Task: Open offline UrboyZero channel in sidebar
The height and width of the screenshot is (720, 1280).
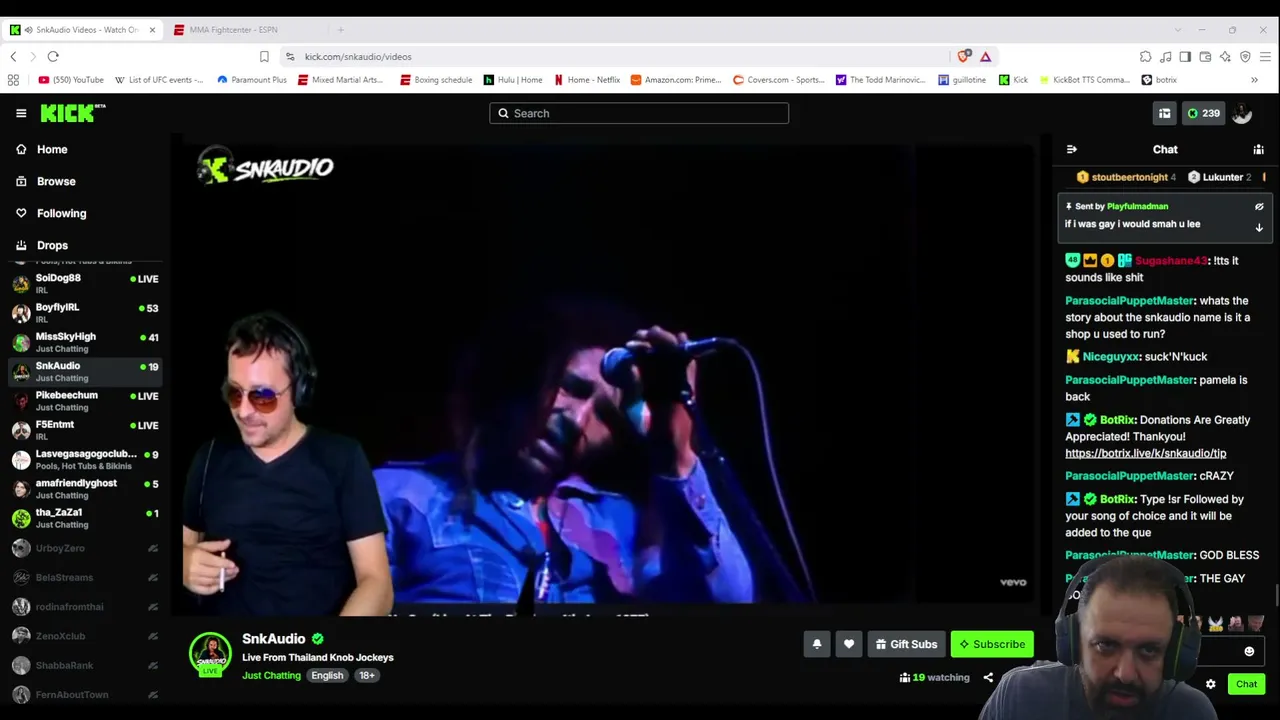Action: pyautogui.click(x=85, y=548)
